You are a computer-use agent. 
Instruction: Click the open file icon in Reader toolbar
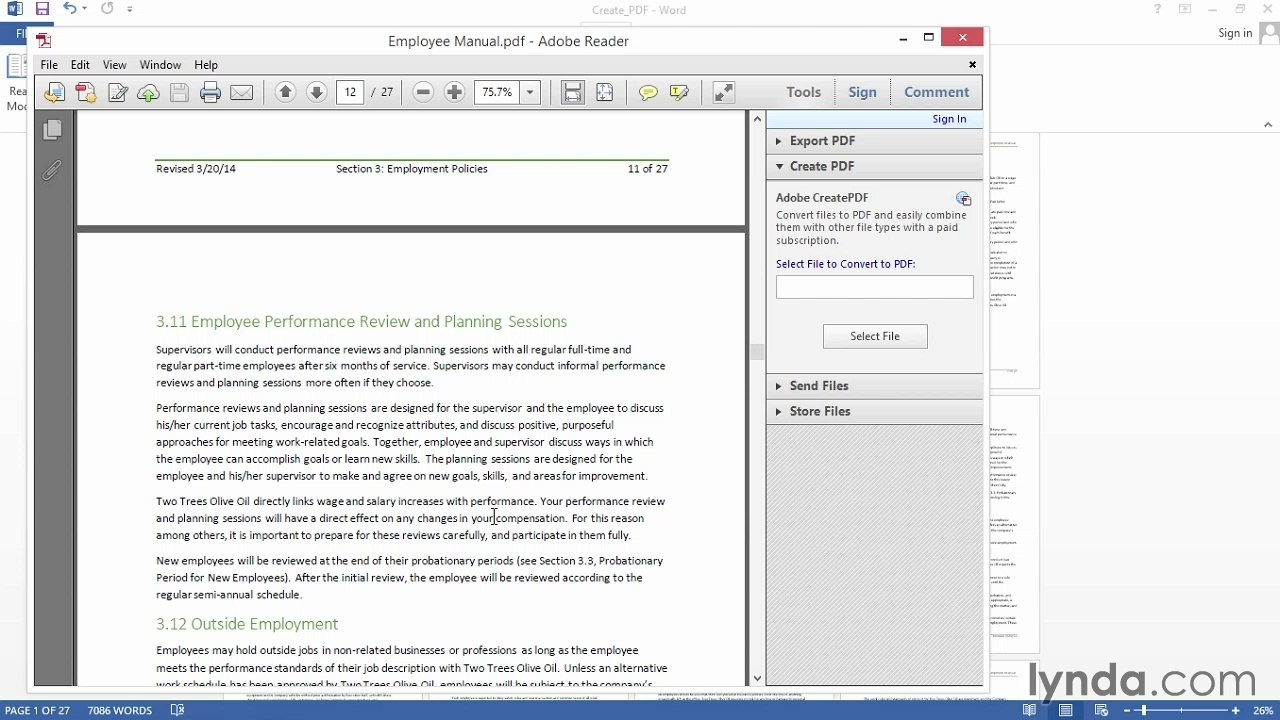54,92
